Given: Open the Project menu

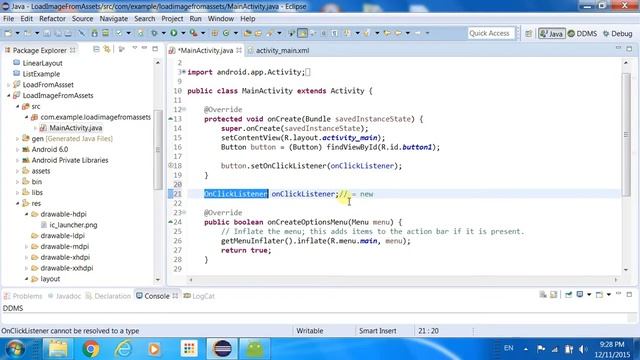Looking at the screenshot, I should point(172,18).
